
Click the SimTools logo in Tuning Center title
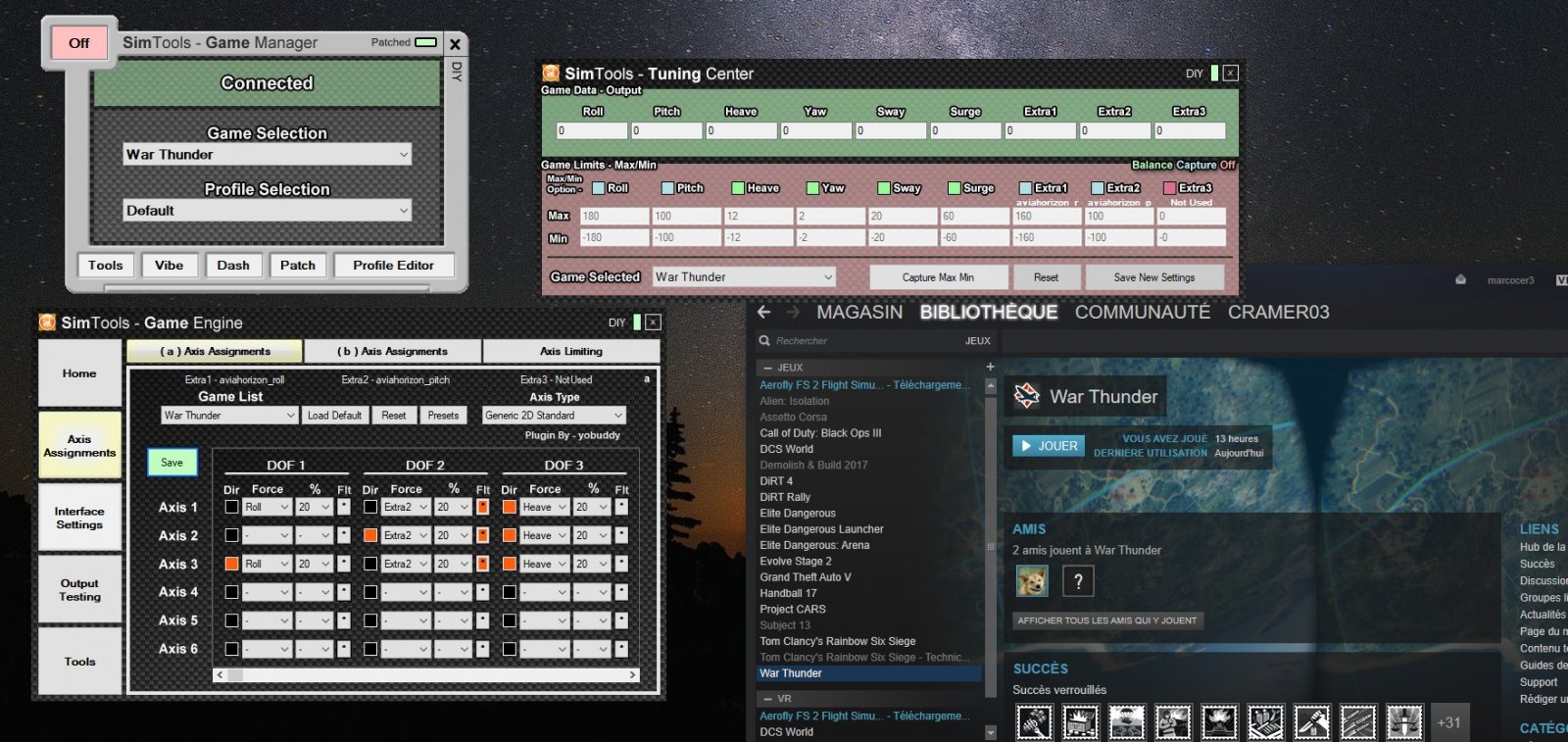(x=551, y=74)
